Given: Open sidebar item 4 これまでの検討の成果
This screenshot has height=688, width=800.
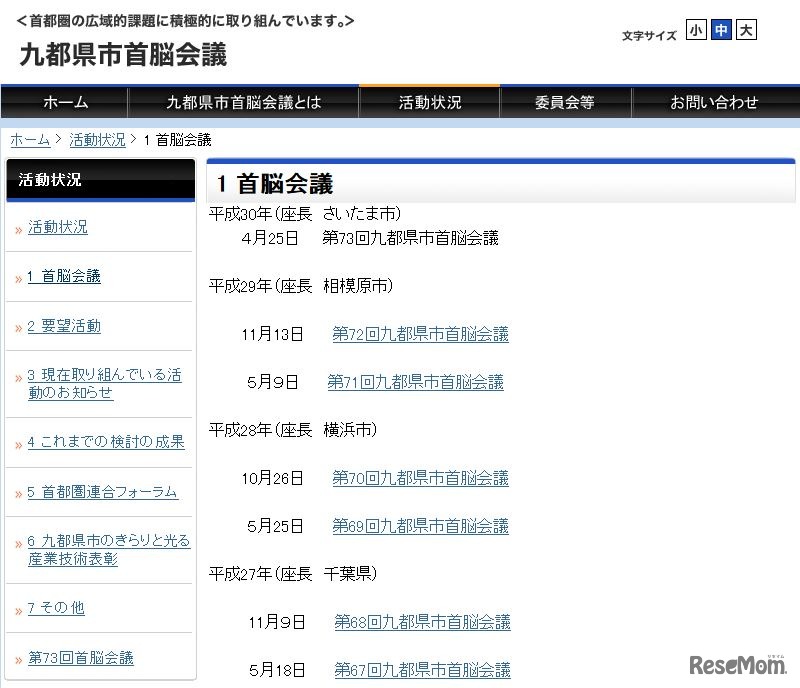Looking at the screenshot, I should click(x=106, y=442).
